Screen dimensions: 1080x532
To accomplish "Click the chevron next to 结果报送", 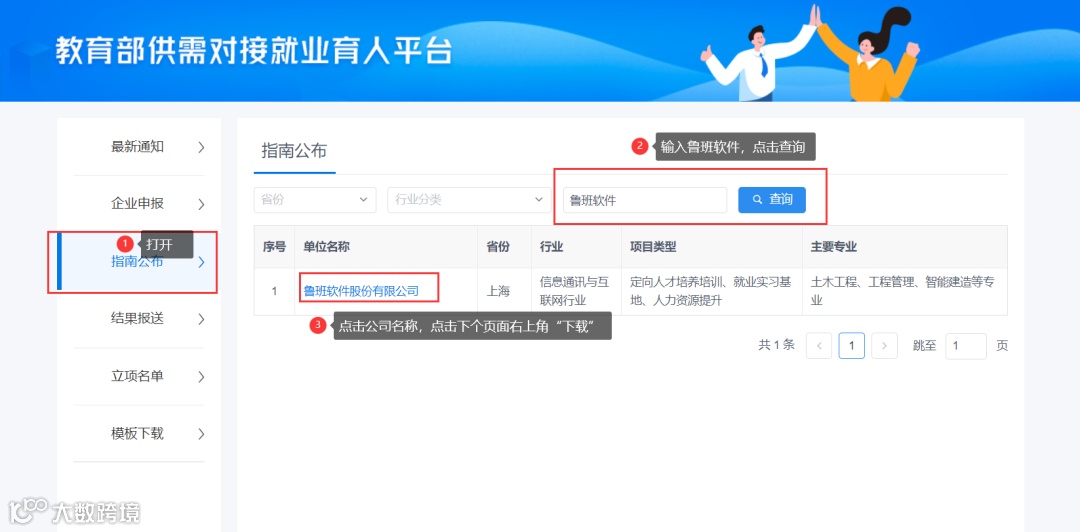I will [201, 319].
